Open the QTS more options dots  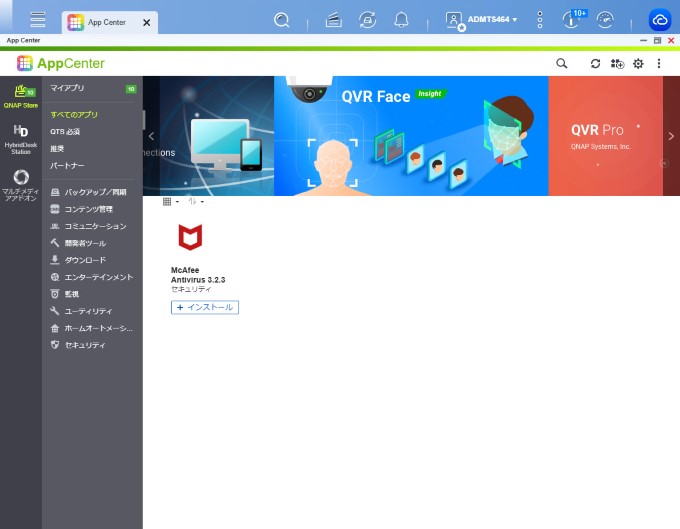point(540,20)
